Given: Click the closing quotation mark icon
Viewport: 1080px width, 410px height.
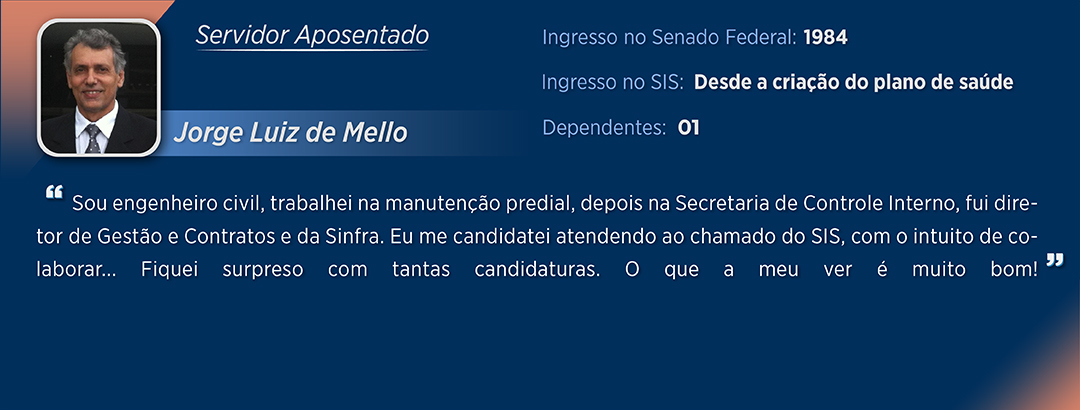Looking at the screenshot, I should point(1053,261).
